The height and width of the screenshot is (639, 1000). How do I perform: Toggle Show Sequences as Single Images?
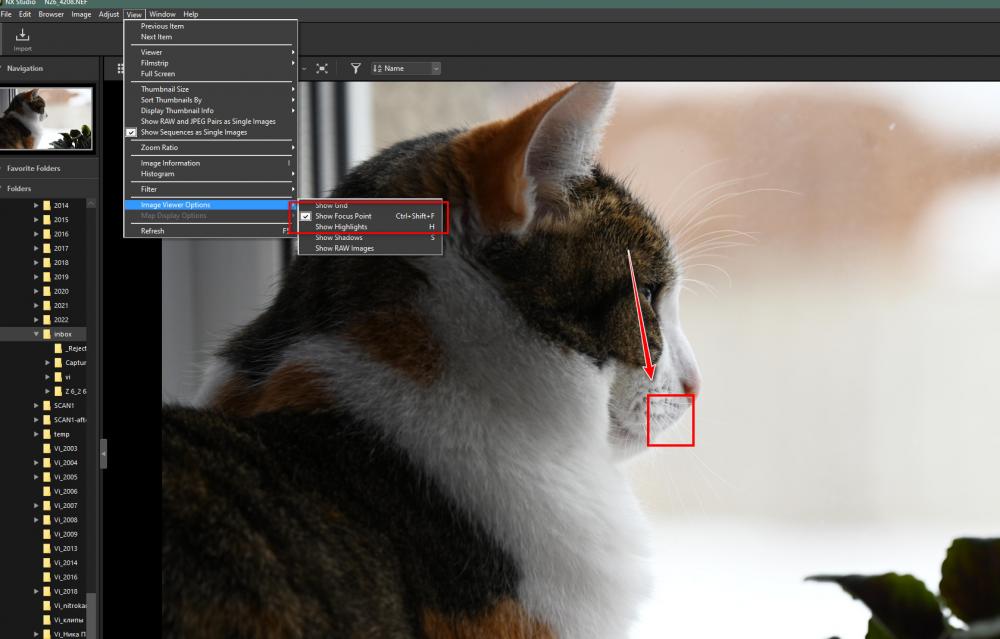(209, 133)
